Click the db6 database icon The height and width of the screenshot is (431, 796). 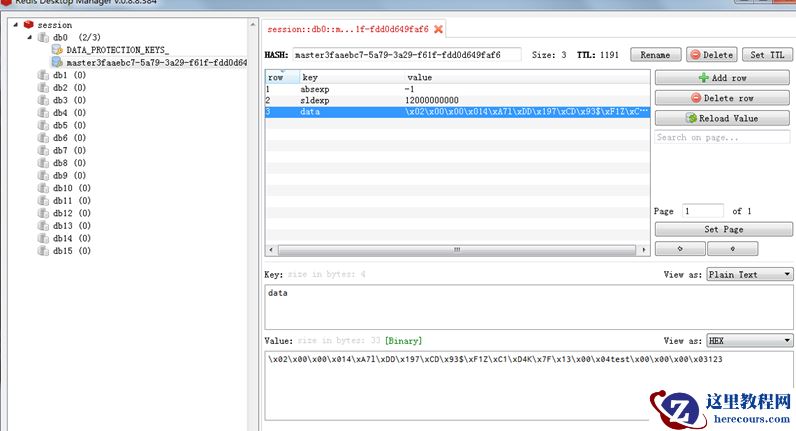click(x=43, y=138)
